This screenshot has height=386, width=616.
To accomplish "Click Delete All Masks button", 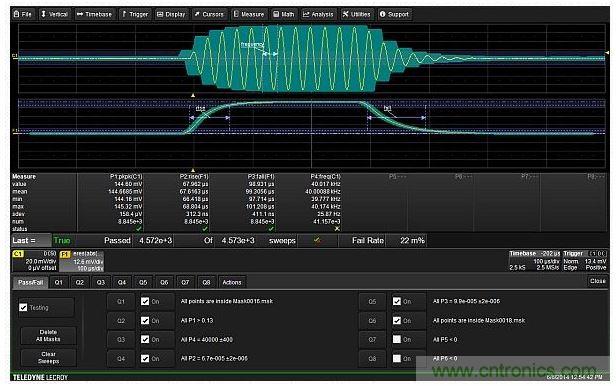I will (48, 336).
